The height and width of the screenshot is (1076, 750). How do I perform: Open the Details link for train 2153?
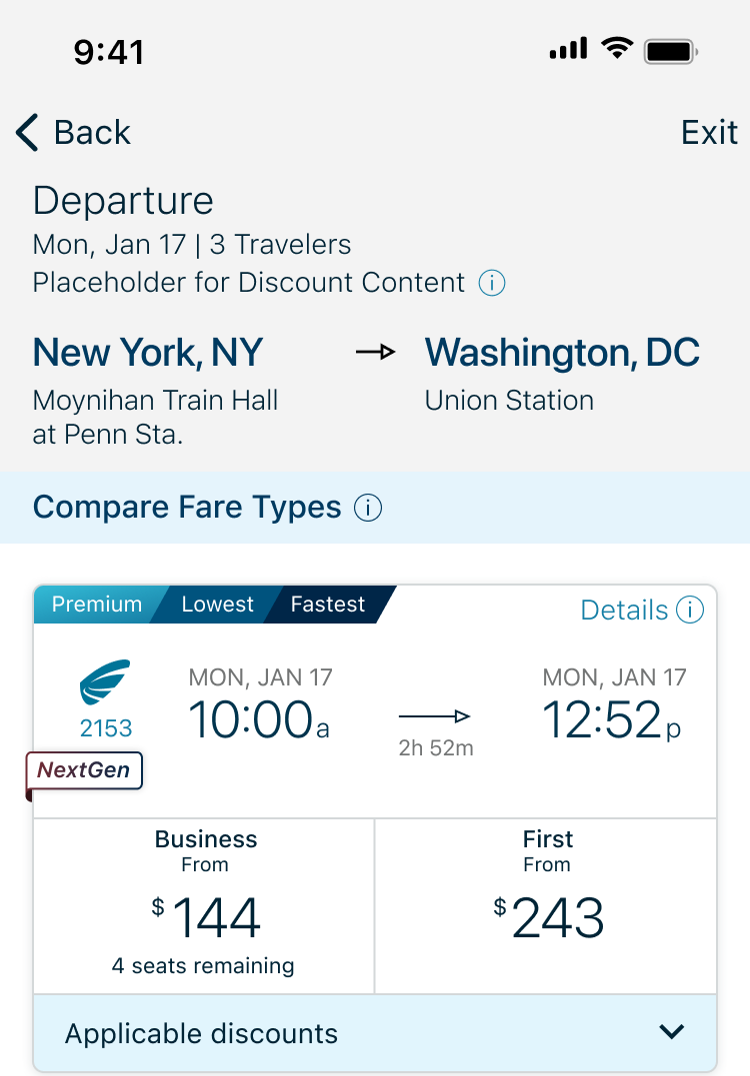pos(624,610)
